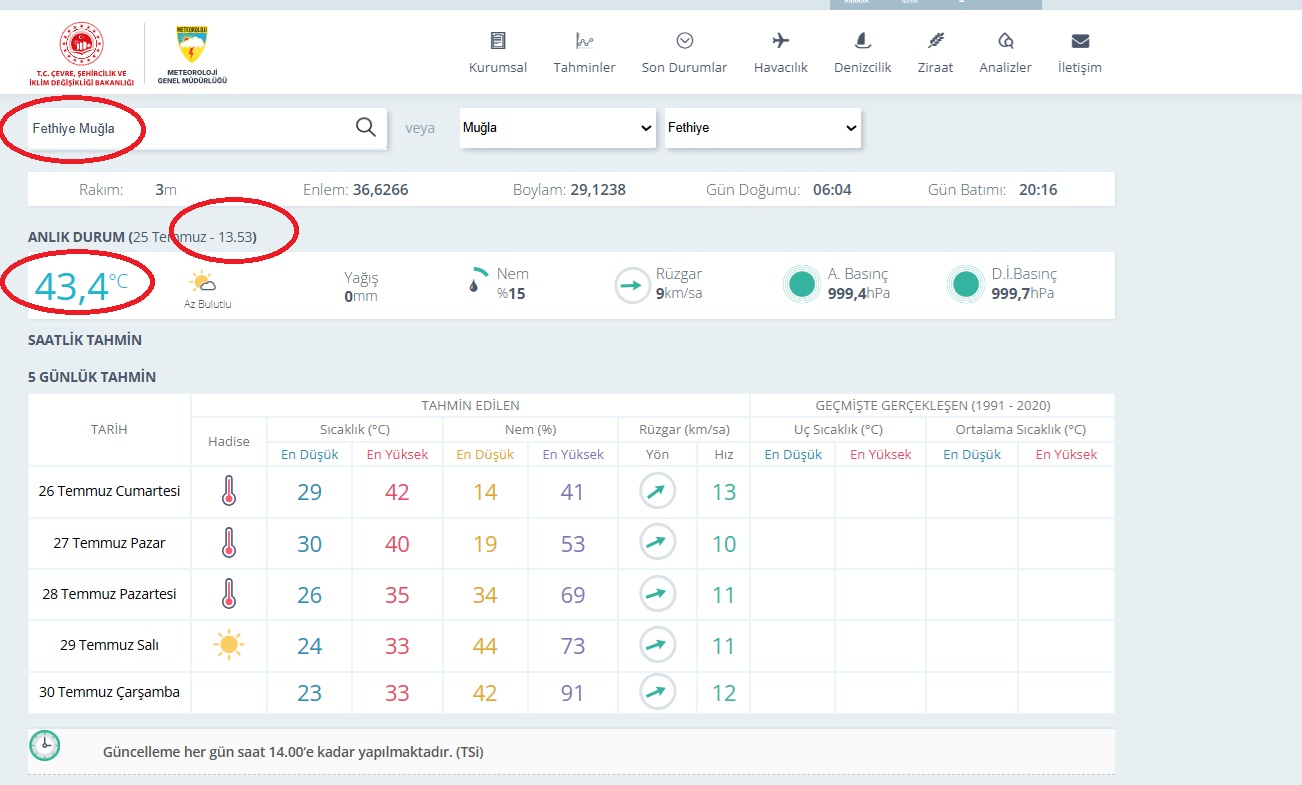Click the Havacılık airplane icon
The width and height of the screenshot is (1302, 785).
coord(780,41)
